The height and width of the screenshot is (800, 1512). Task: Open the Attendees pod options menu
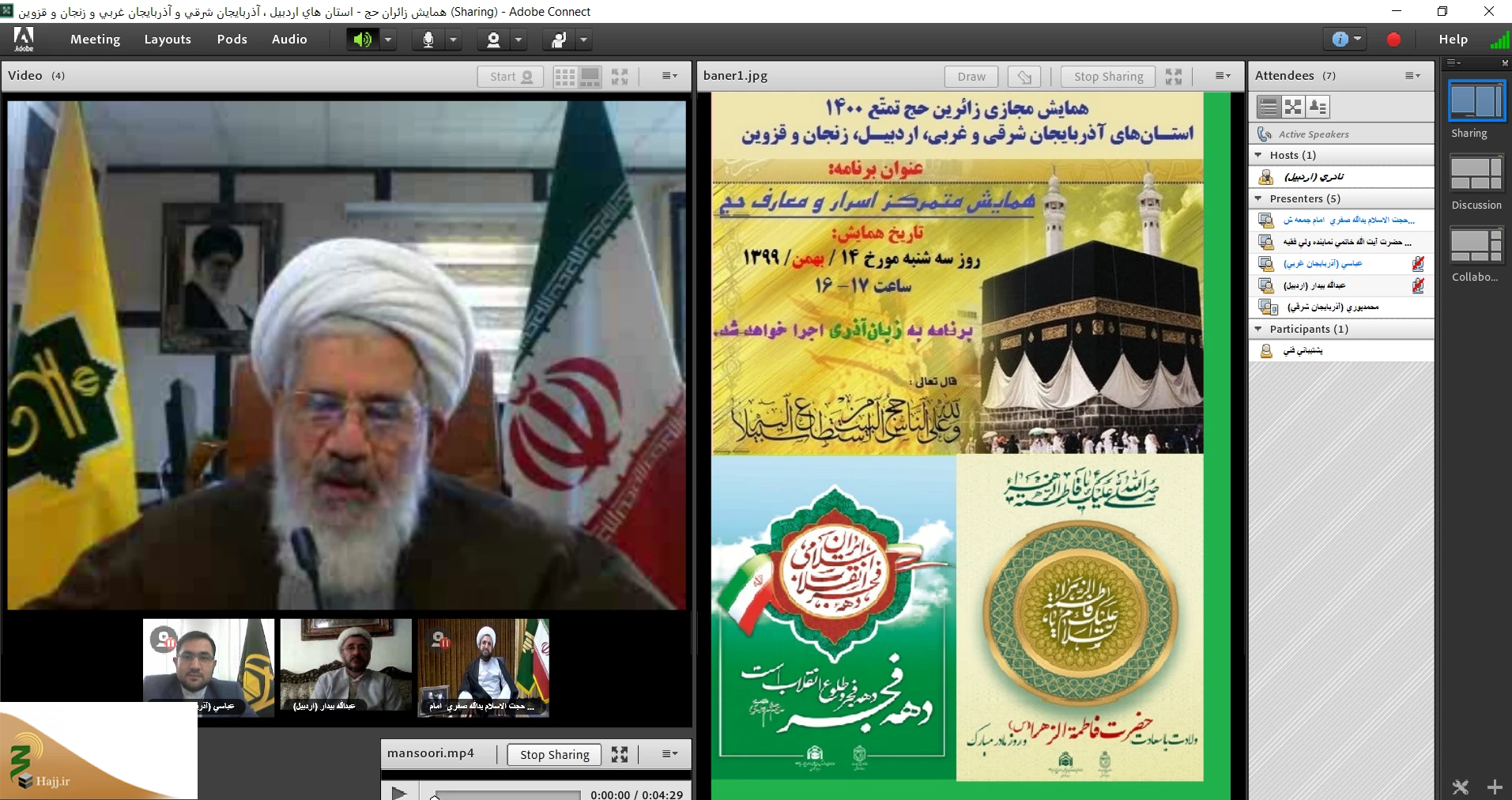pos(1412,76)
